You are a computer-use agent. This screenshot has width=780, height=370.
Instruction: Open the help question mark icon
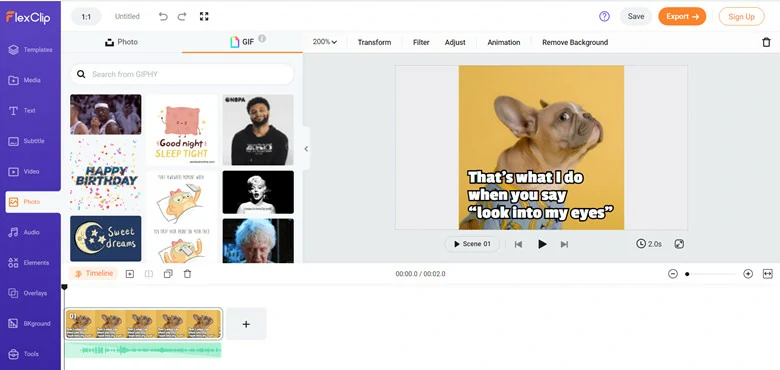604,16
